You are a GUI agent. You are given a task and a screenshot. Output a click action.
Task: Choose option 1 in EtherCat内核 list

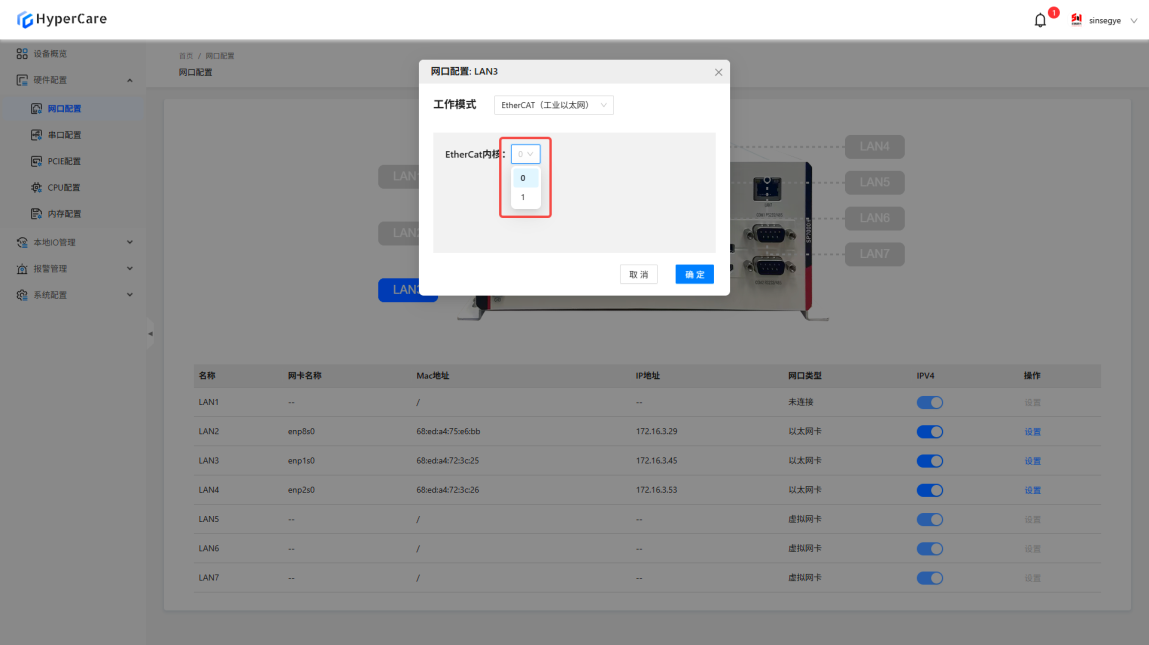525,197
